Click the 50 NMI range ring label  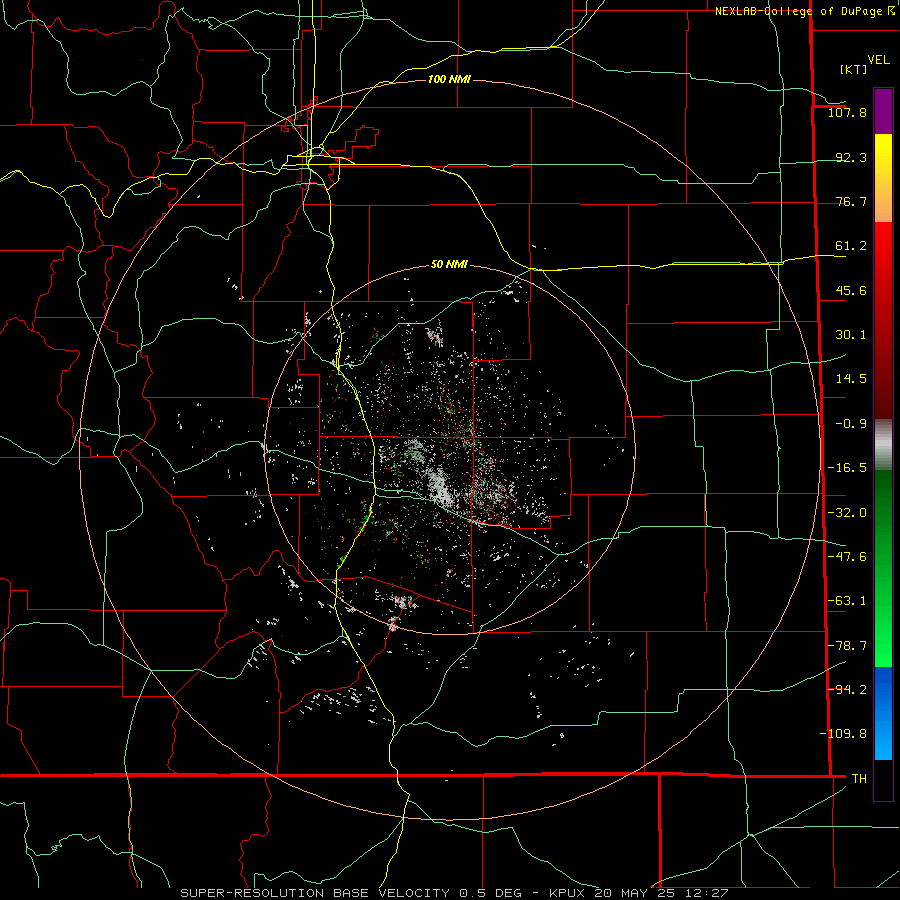(x=449, y=265)
